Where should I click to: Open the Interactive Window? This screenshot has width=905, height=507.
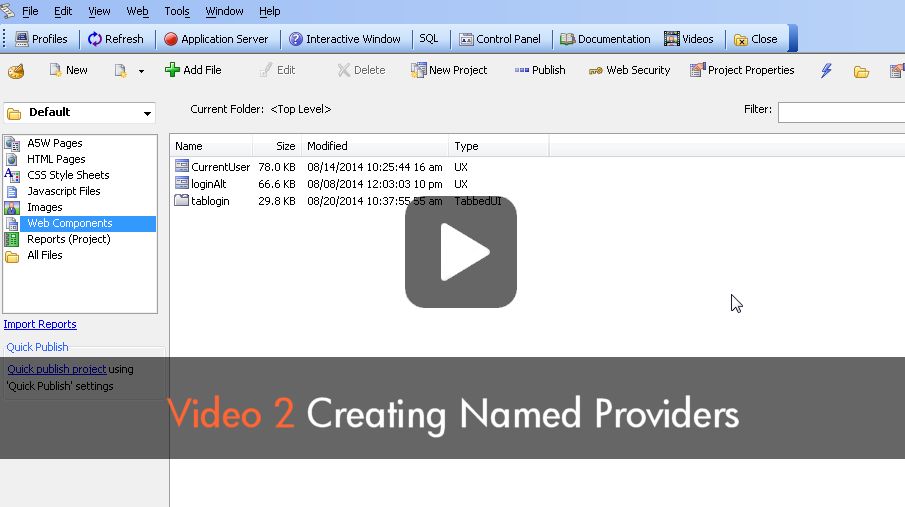tap(345, 39)
